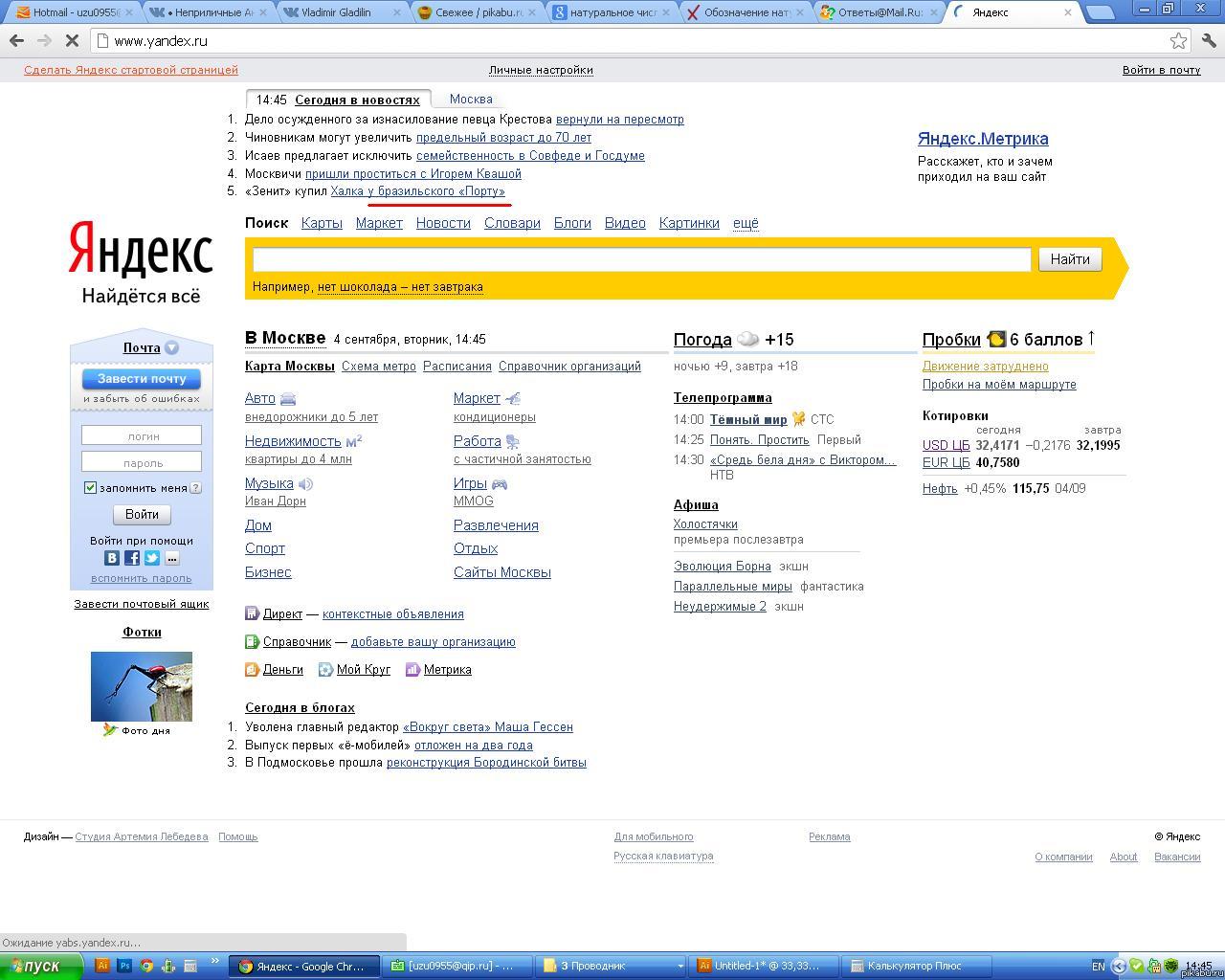Click the Photoshop quick launch icon

pyautogui.click(x=124, y=966)
